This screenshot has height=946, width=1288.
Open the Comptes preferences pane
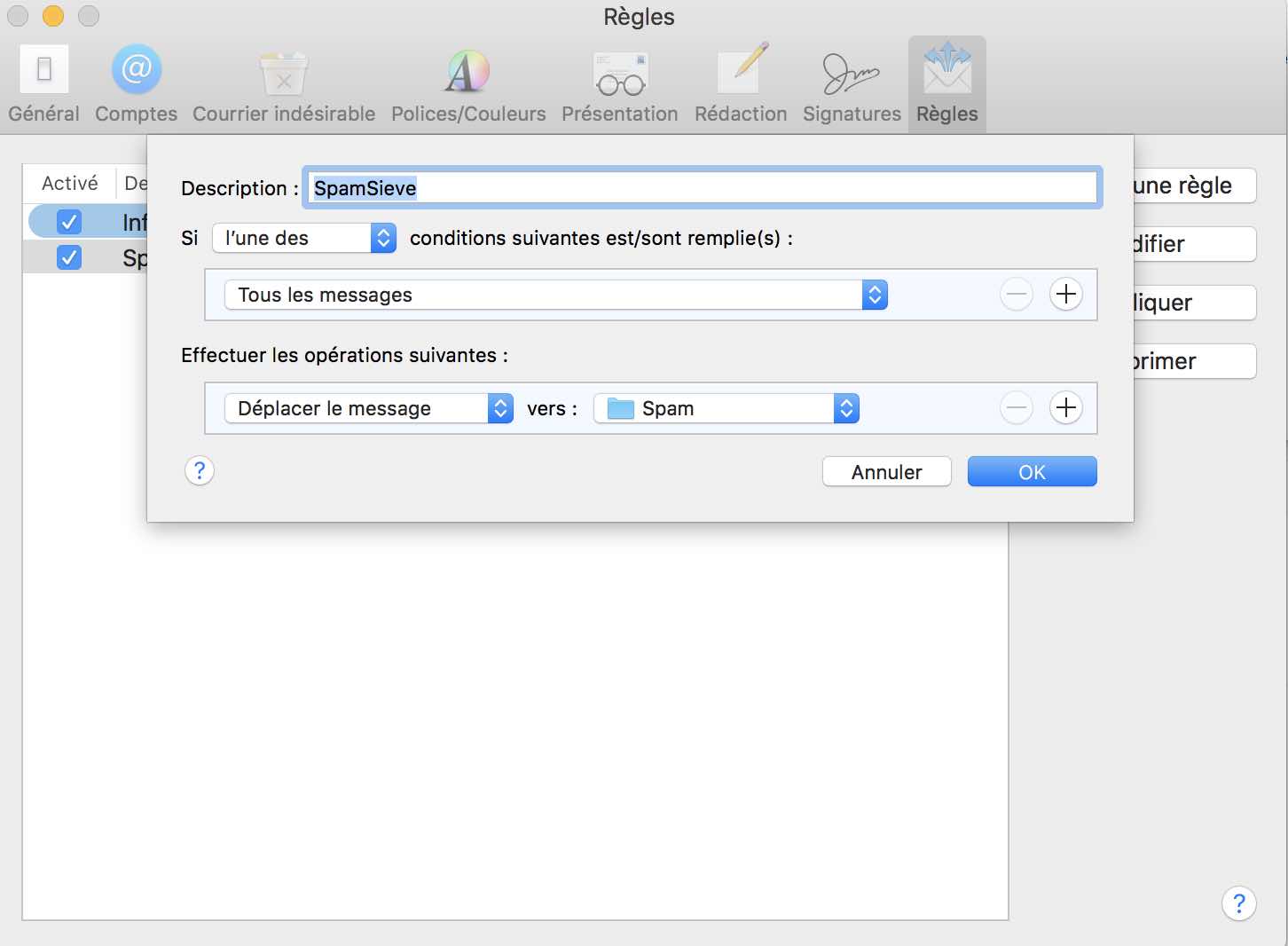point(136,85)
